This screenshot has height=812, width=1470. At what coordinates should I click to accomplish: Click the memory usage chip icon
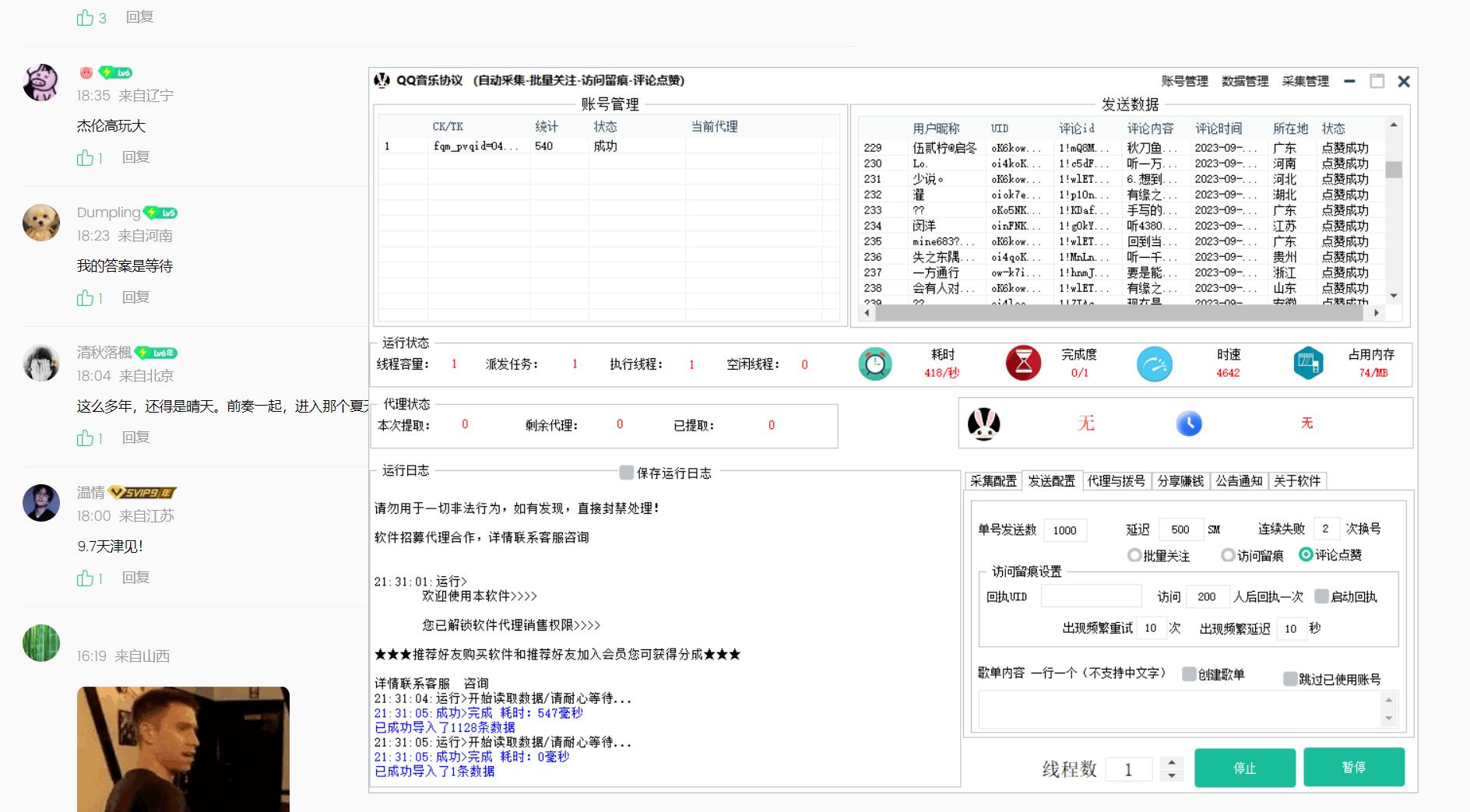[x=1308, y=364]
